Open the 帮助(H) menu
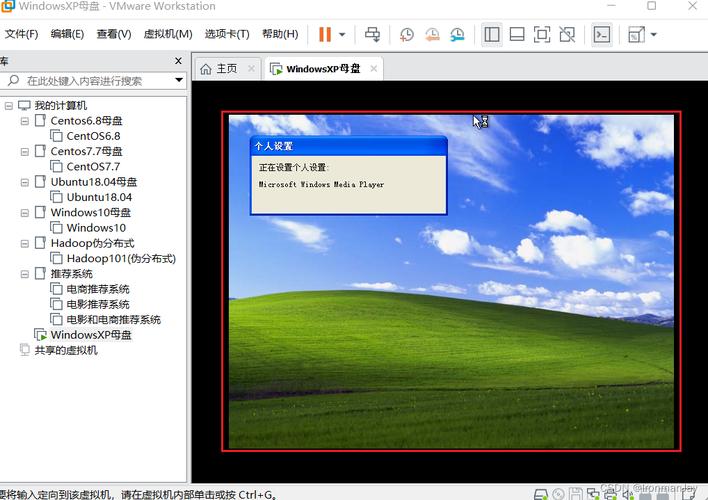Screen dimensions: 708x500 pos(280,34)
